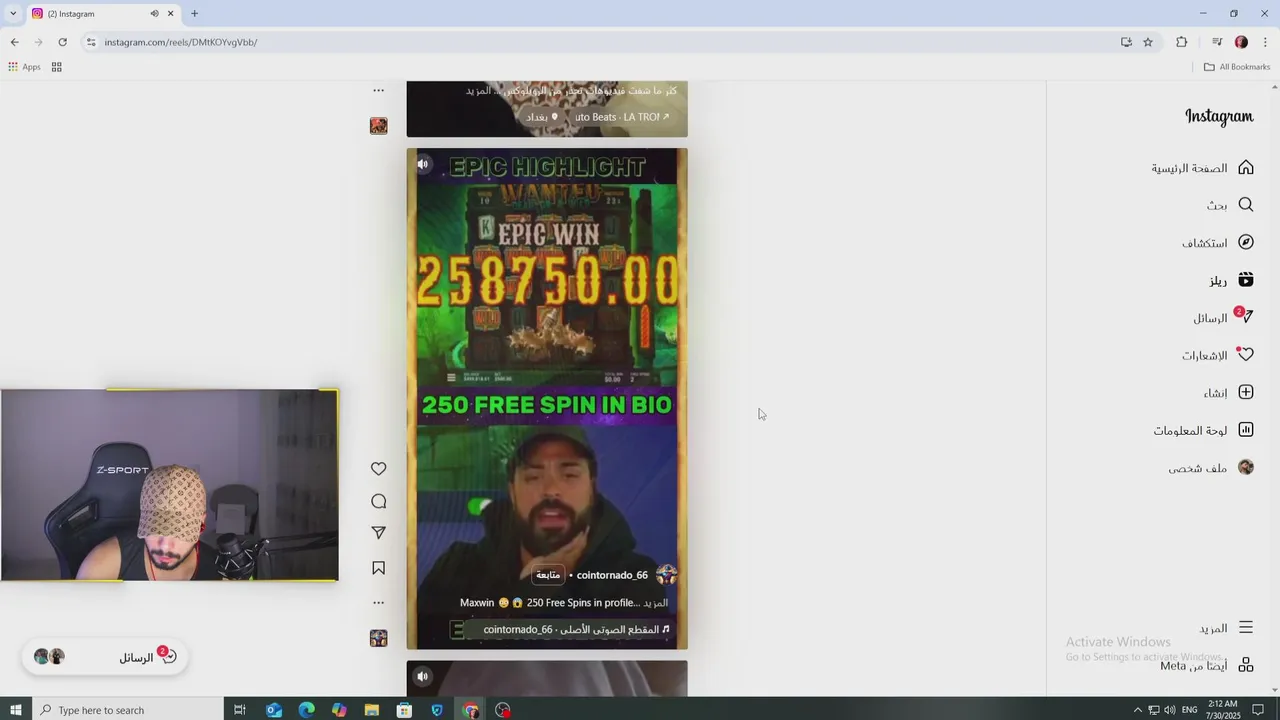Open audio thumbnail beside the cointornado_66 reel

coord(378,638)
